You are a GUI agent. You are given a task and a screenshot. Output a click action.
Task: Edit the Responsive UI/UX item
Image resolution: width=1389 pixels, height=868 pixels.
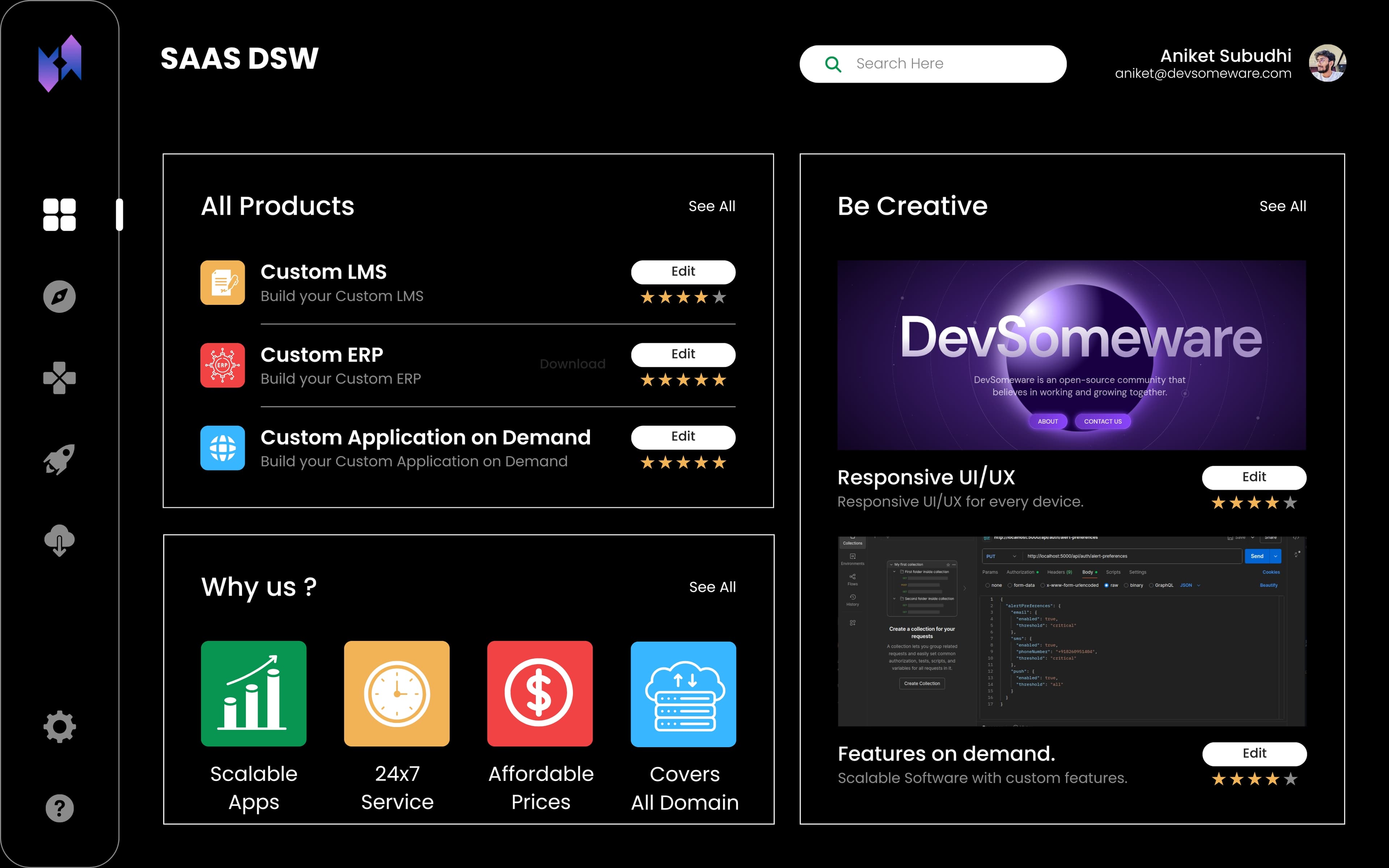click(1254, 478)
